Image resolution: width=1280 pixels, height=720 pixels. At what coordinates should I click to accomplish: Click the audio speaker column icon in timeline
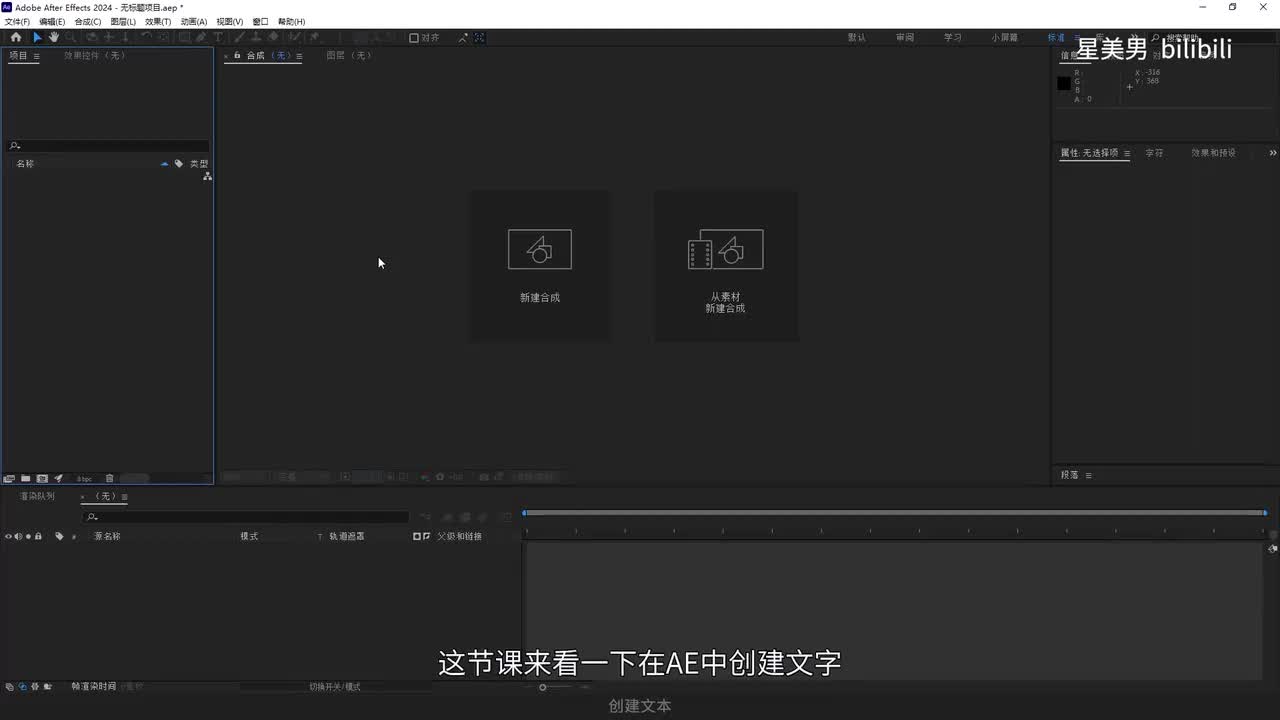tap(18, 536)
